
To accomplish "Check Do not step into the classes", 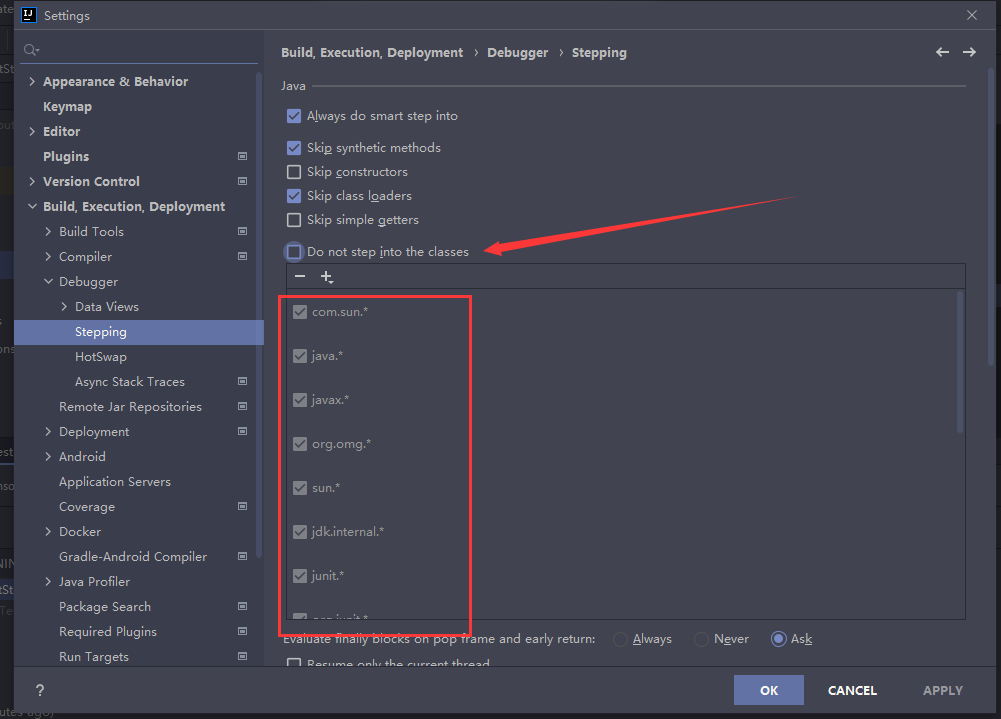I will tap(294, 251).
